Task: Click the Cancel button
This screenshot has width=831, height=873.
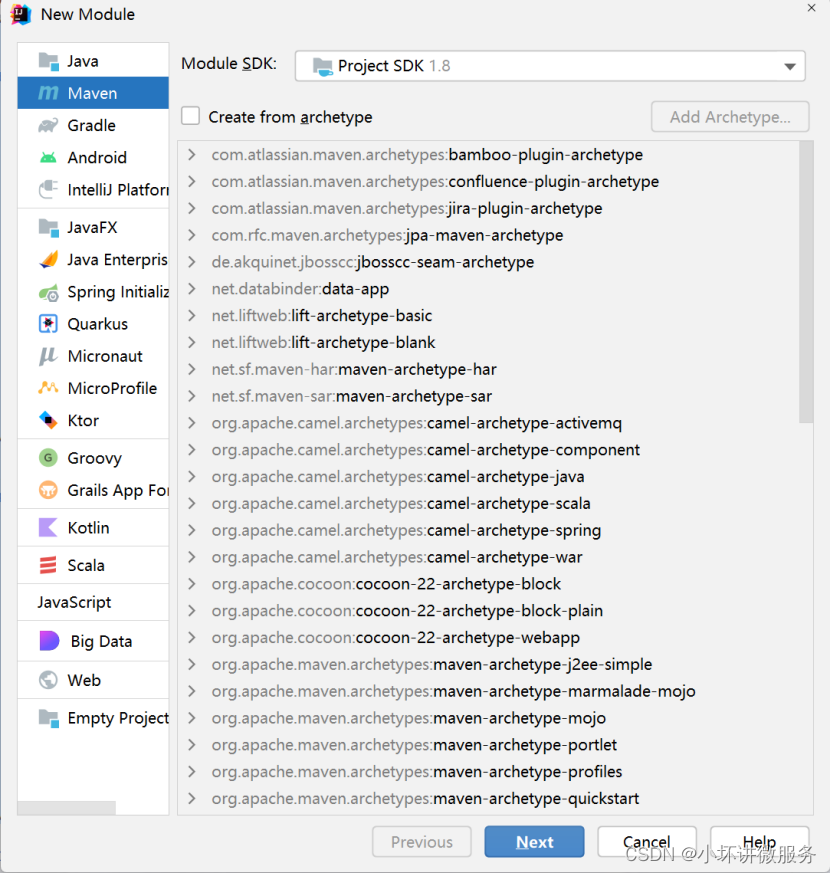Action: [647, 842]
